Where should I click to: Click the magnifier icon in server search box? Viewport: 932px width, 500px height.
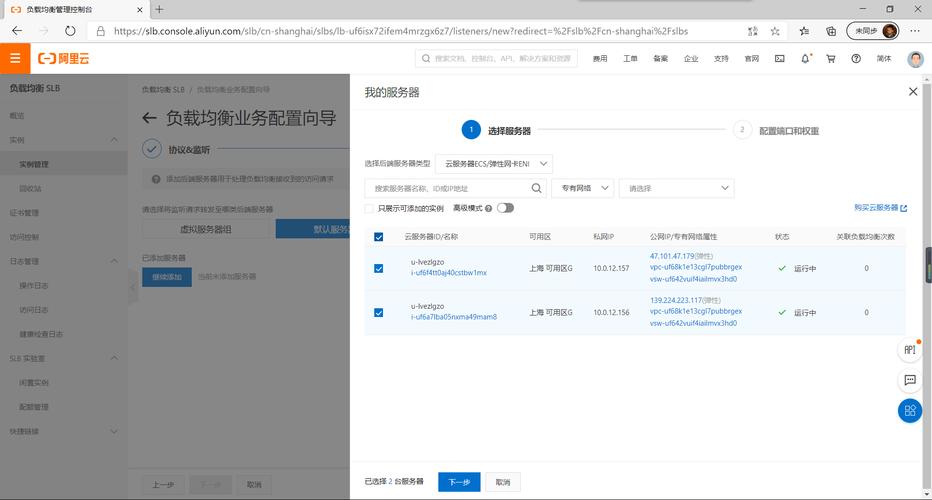[x=536, y=188]
